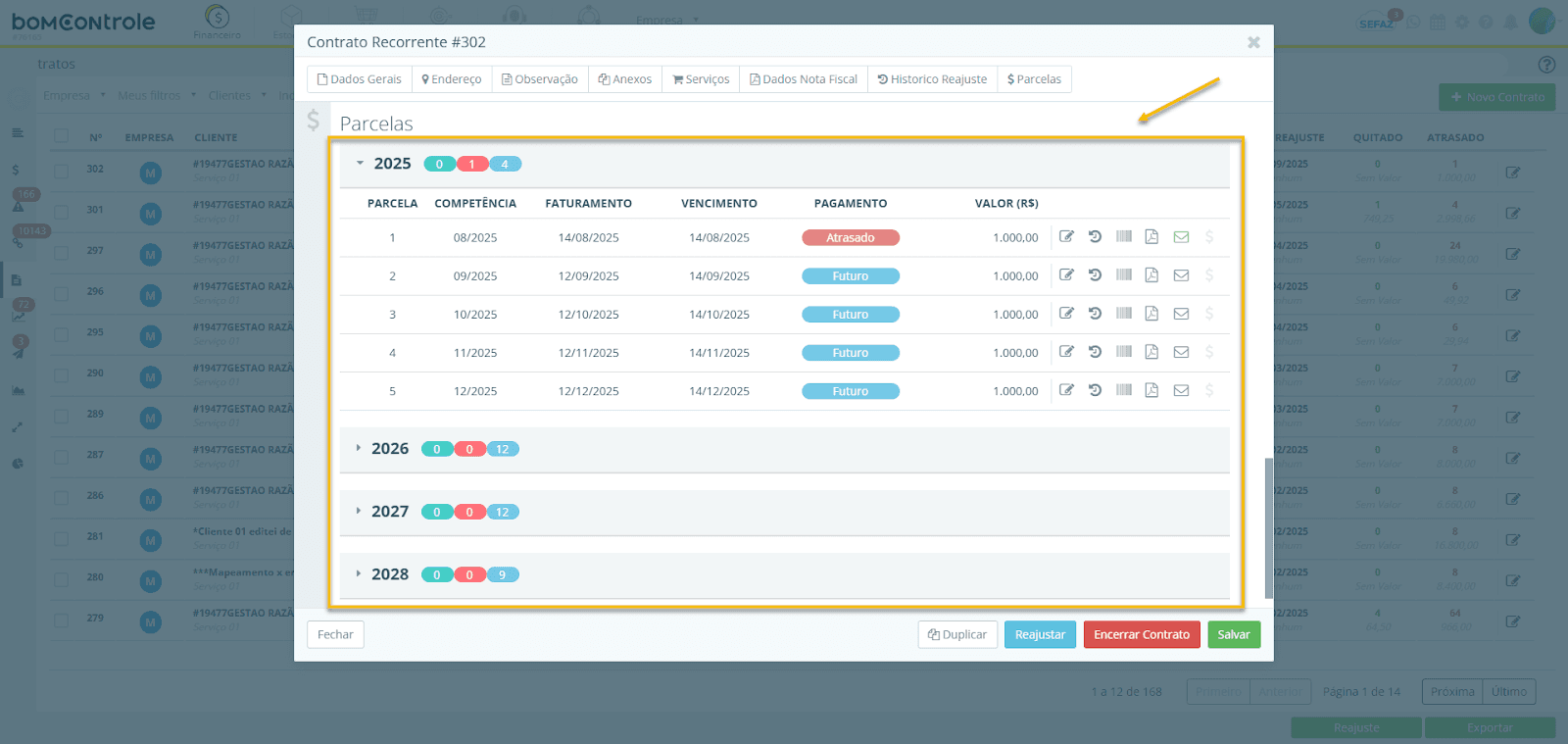Click modal vertical scrollbar thumb
Screen dimensions: 1568x744
(1269, 527)
